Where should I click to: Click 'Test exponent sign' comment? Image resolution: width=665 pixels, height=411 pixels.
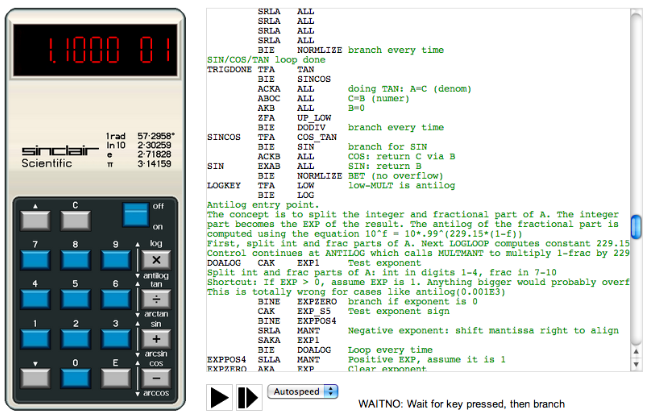(399, 311)
